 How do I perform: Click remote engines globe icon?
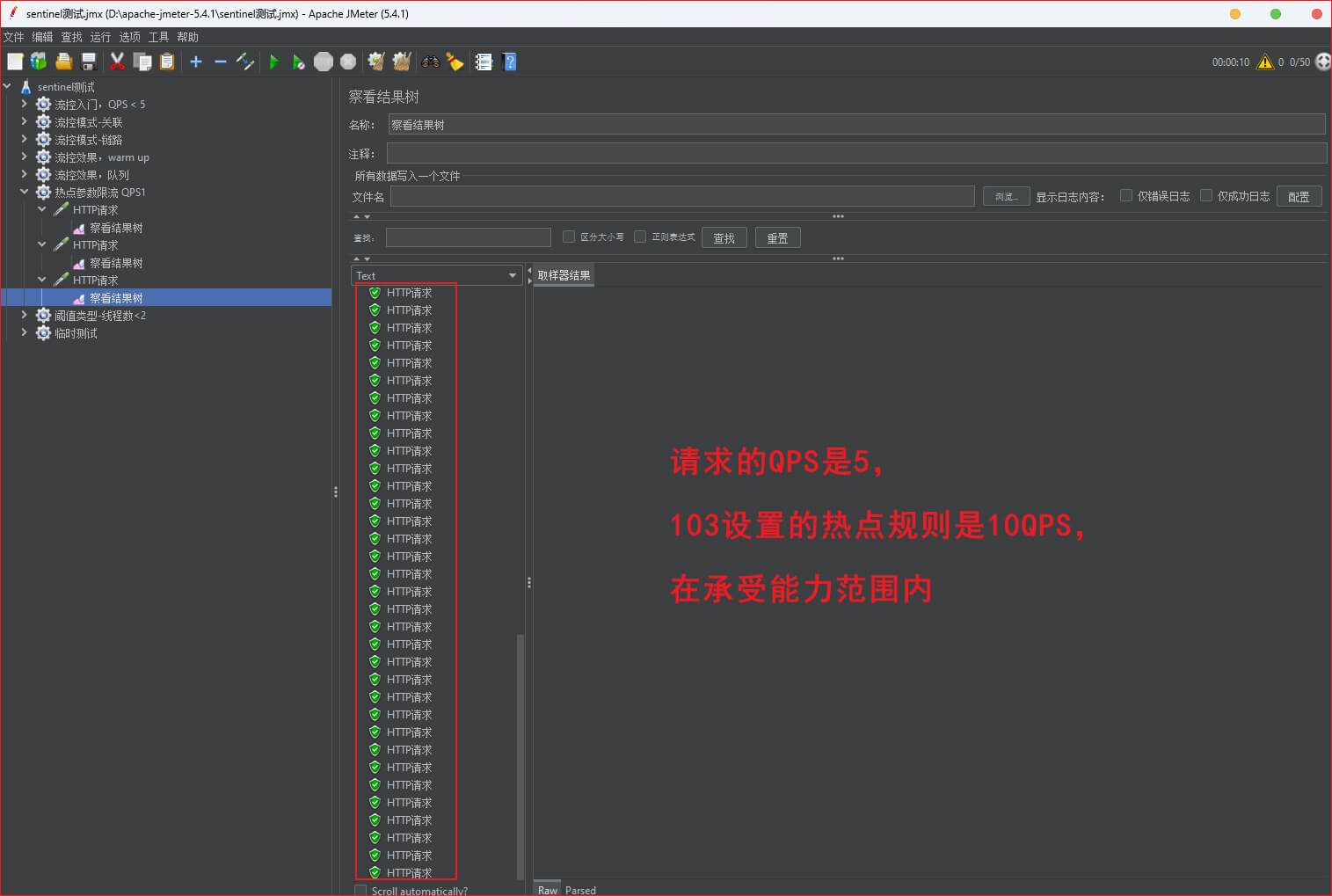[x=1323, y=62]
